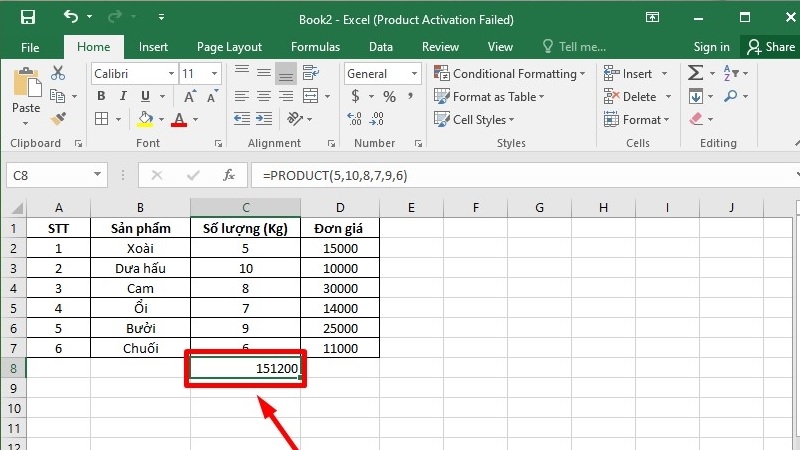The height and width of the screenshot is (450, 800).
Task: Open the font size 11 dropdown
Action: point(215,73)
